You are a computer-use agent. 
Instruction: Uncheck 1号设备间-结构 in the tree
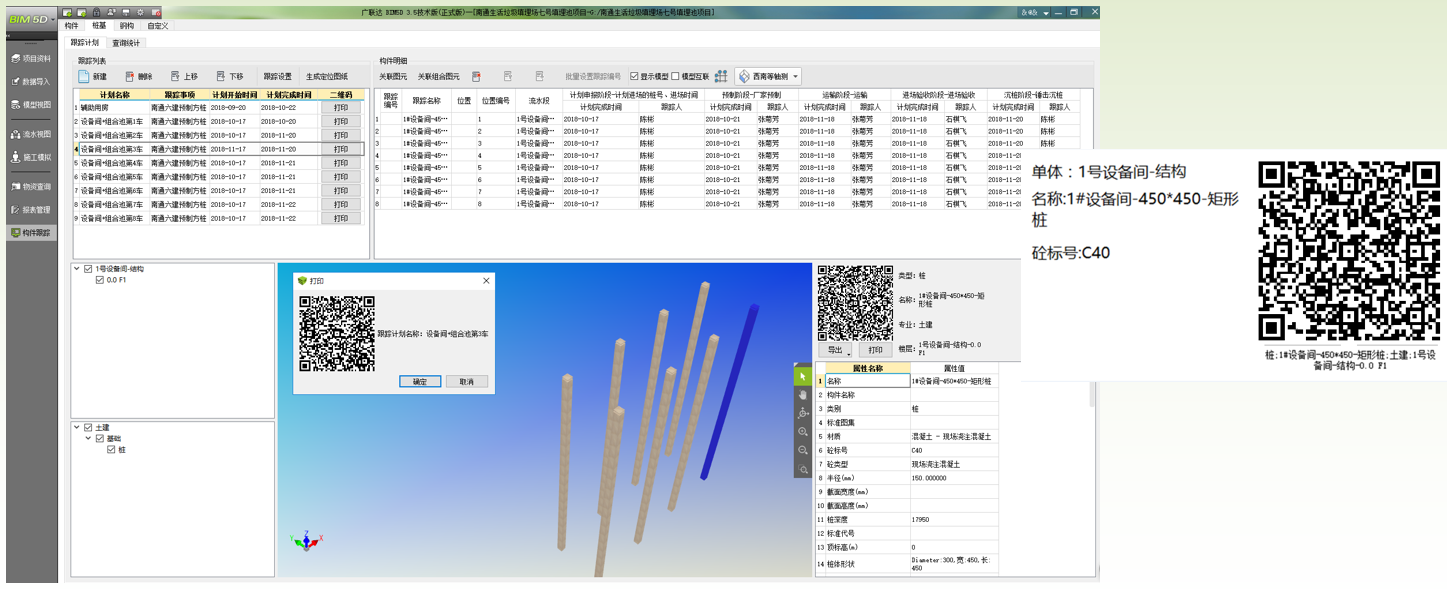[89, 269]
